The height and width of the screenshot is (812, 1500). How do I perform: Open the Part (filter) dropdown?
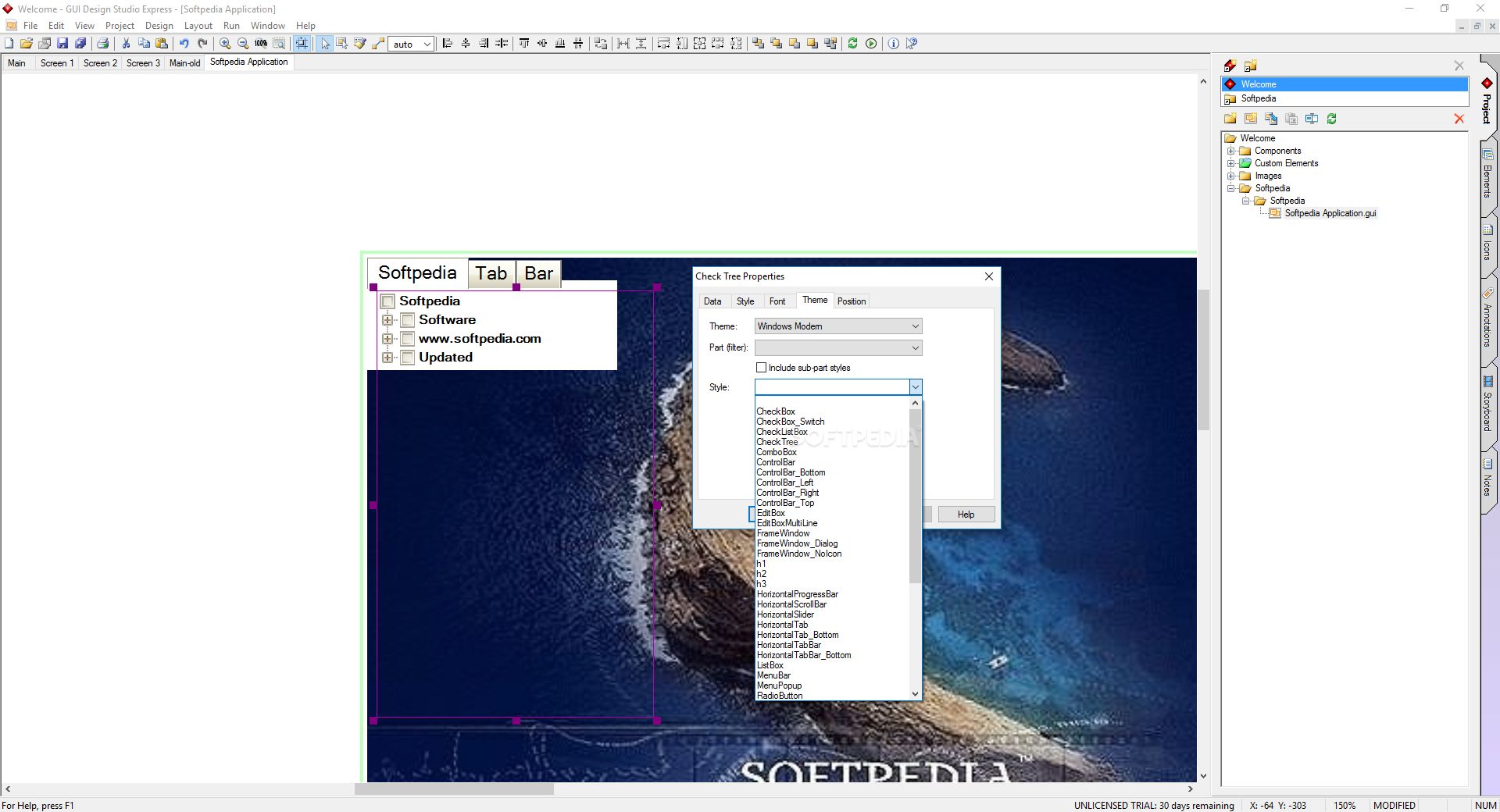coord(837,348)
